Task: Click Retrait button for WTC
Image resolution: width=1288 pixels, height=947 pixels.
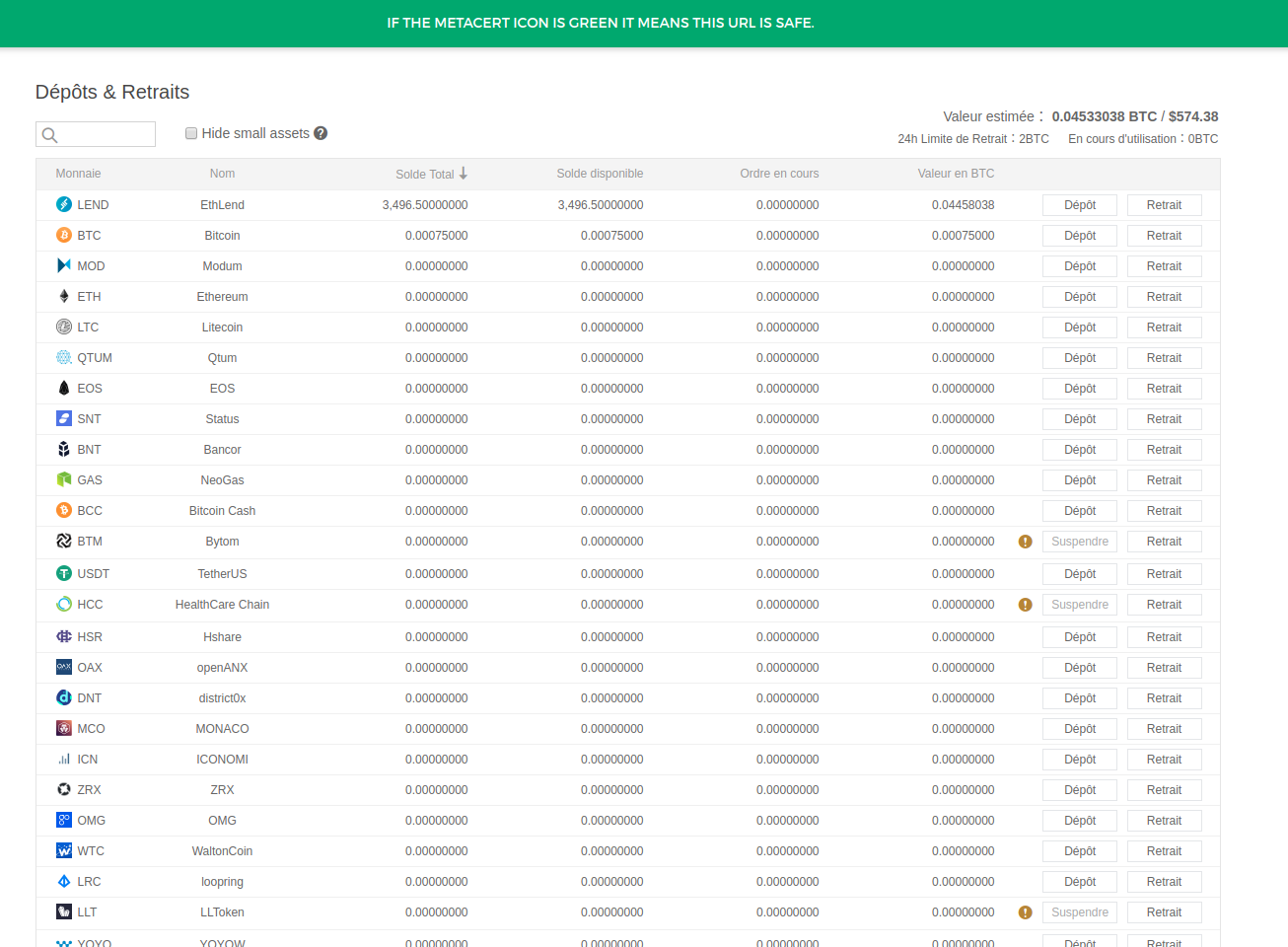Action: (x=1164, y=851)
